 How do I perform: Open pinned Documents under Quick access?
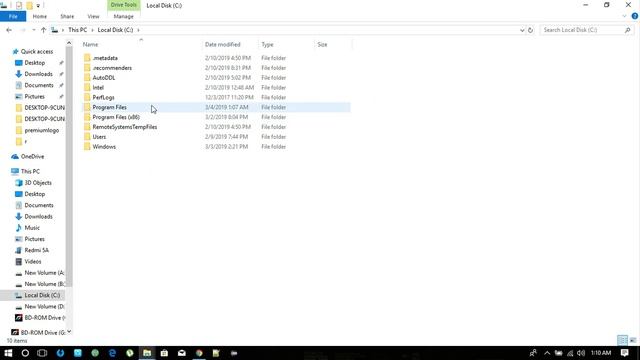[39, 85]
